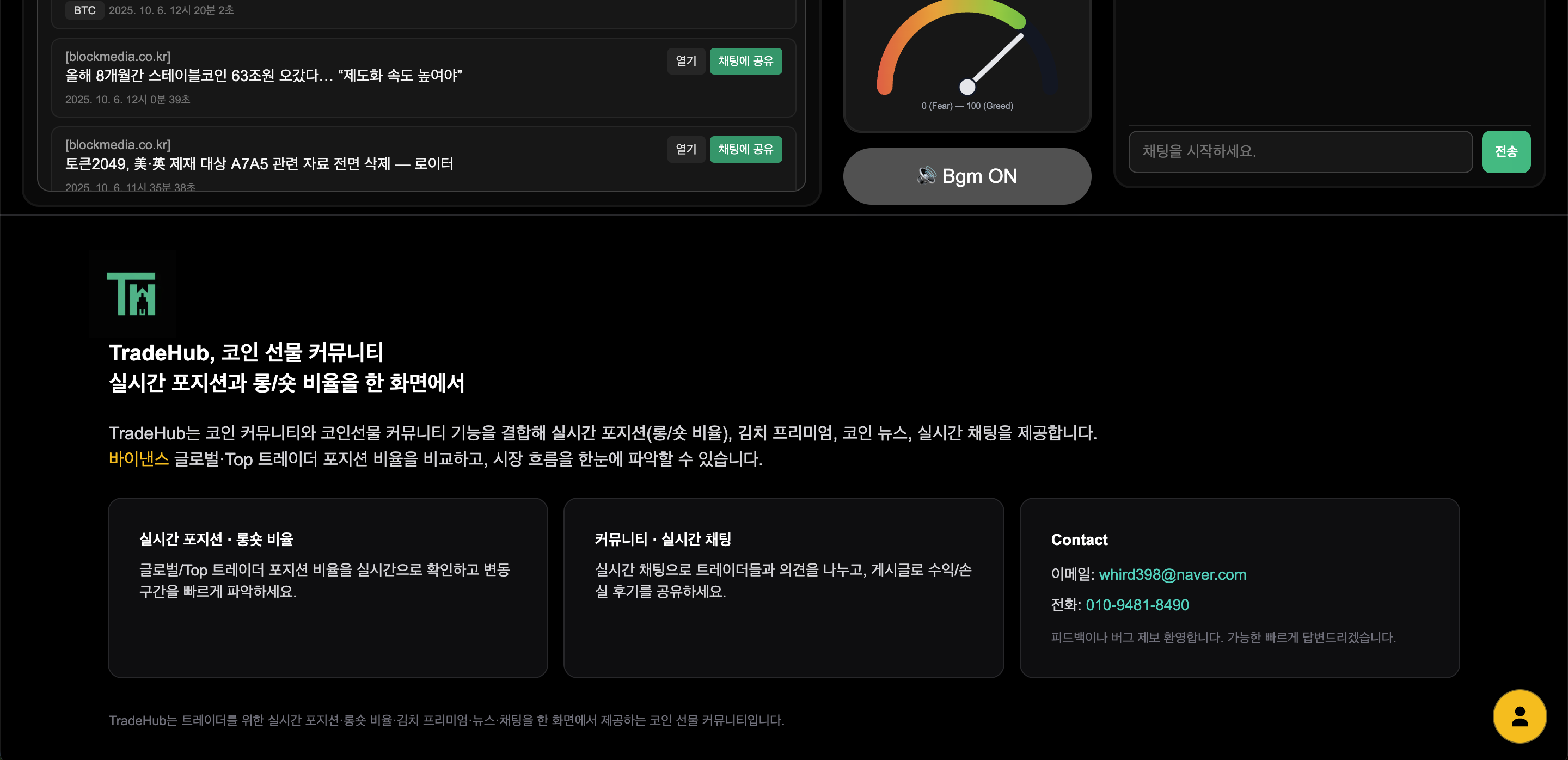
Task: Click the 전송 send button in chat
Action: (x=1505, y=151)
